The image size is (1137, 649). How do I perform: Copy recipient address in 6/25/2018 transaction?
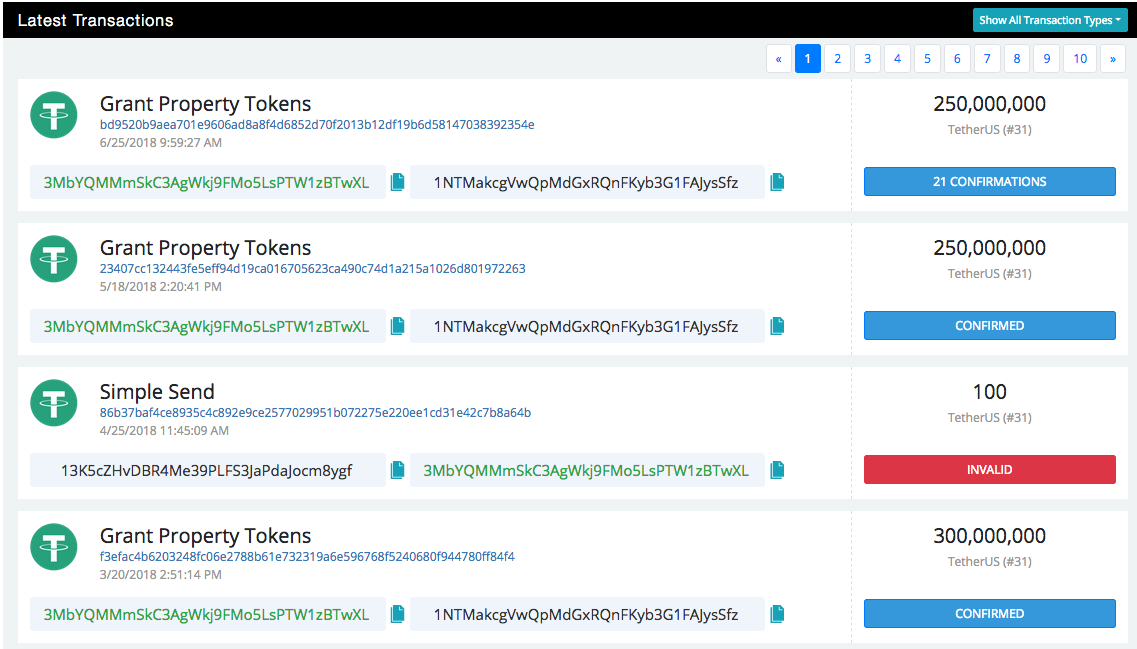[x=777, y=182]
